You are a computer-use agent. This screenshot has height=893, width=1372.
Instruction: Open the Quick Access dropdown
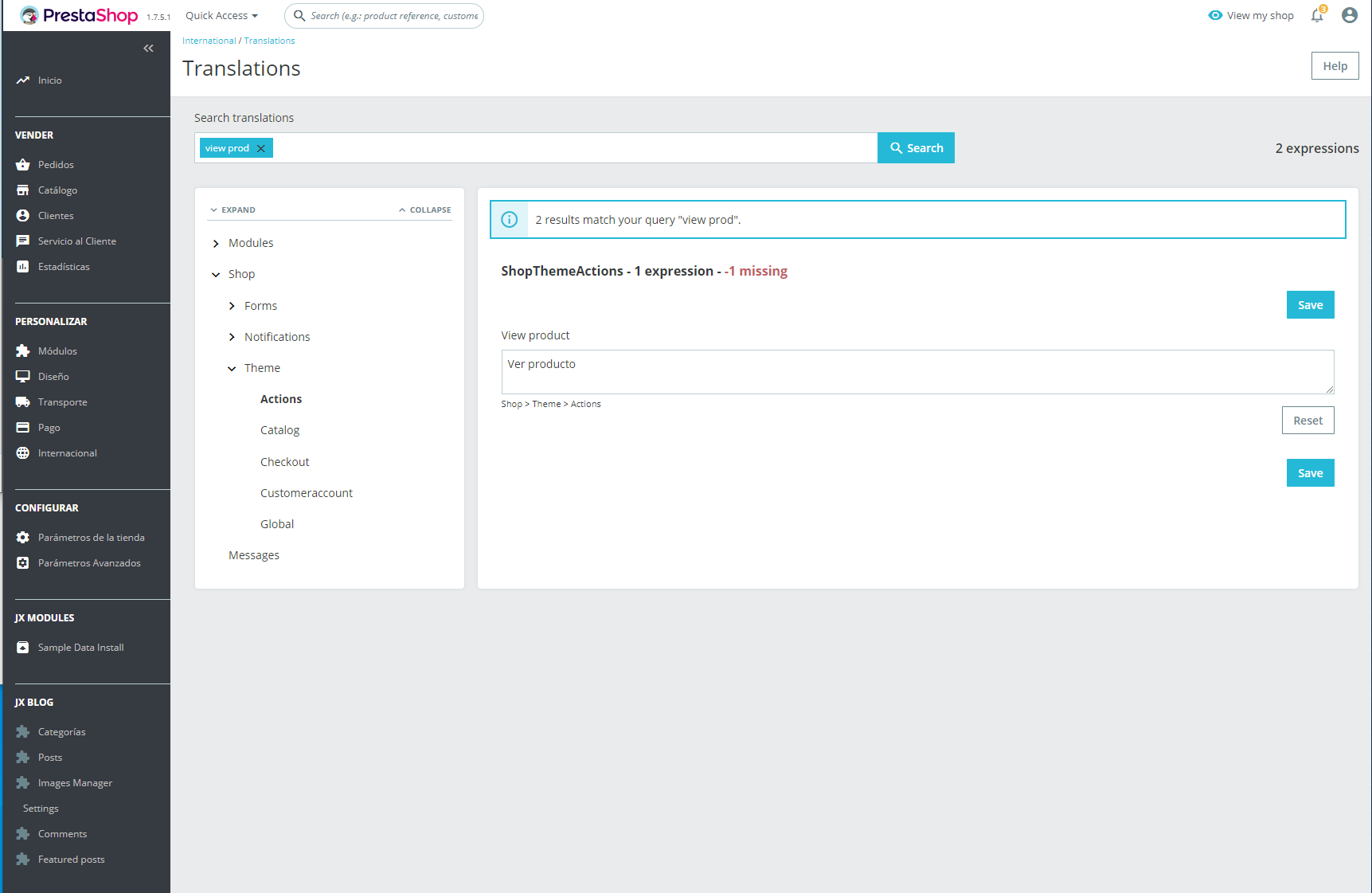pyautogui.click(x=221, y=16)
